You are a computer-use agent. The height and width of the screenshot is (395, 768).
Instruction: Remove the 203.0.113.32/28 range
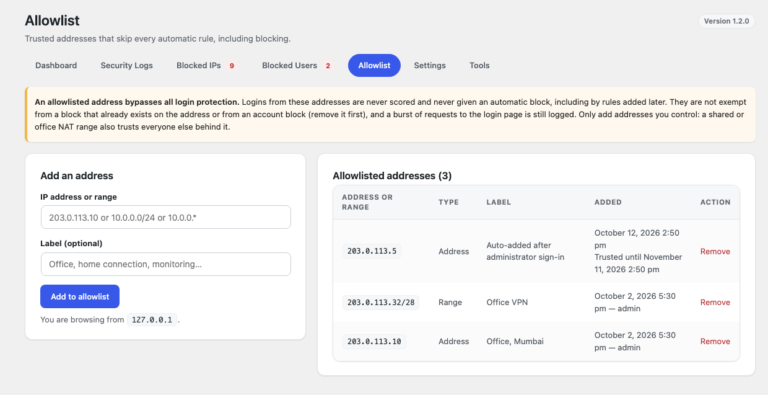(715, 302)
